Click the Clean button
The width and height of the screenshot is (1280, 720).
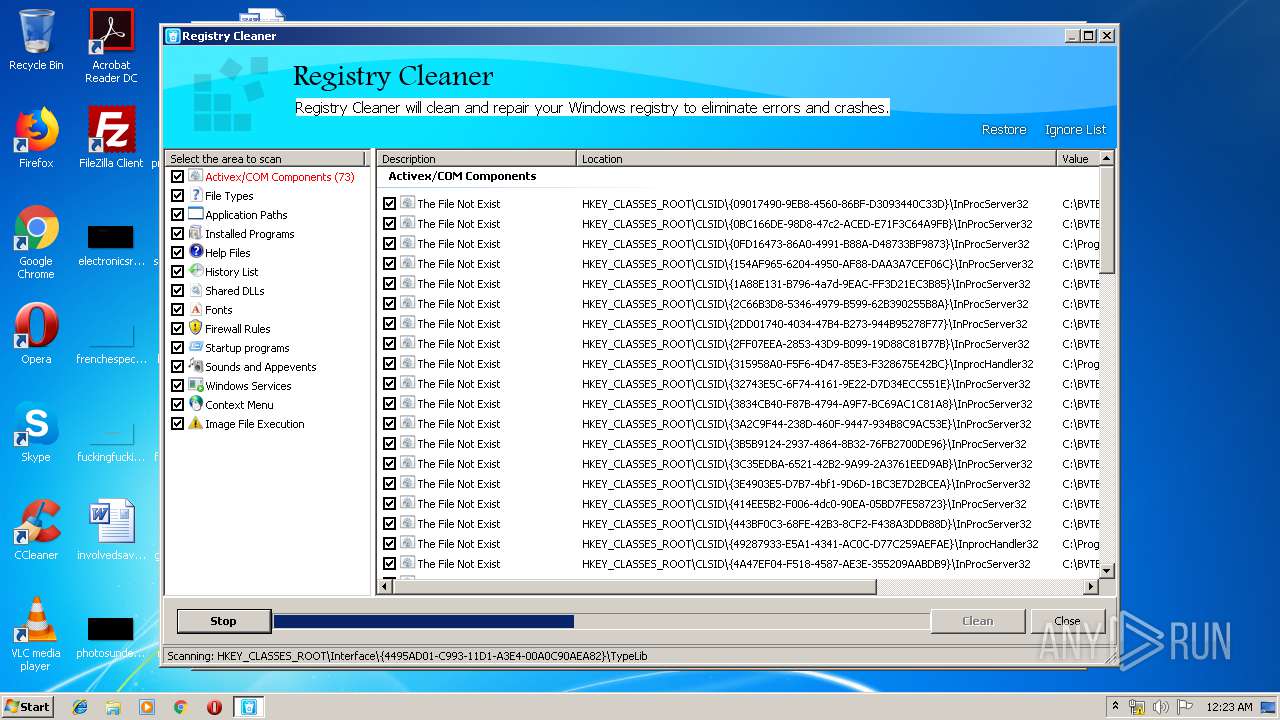[977, 621]
